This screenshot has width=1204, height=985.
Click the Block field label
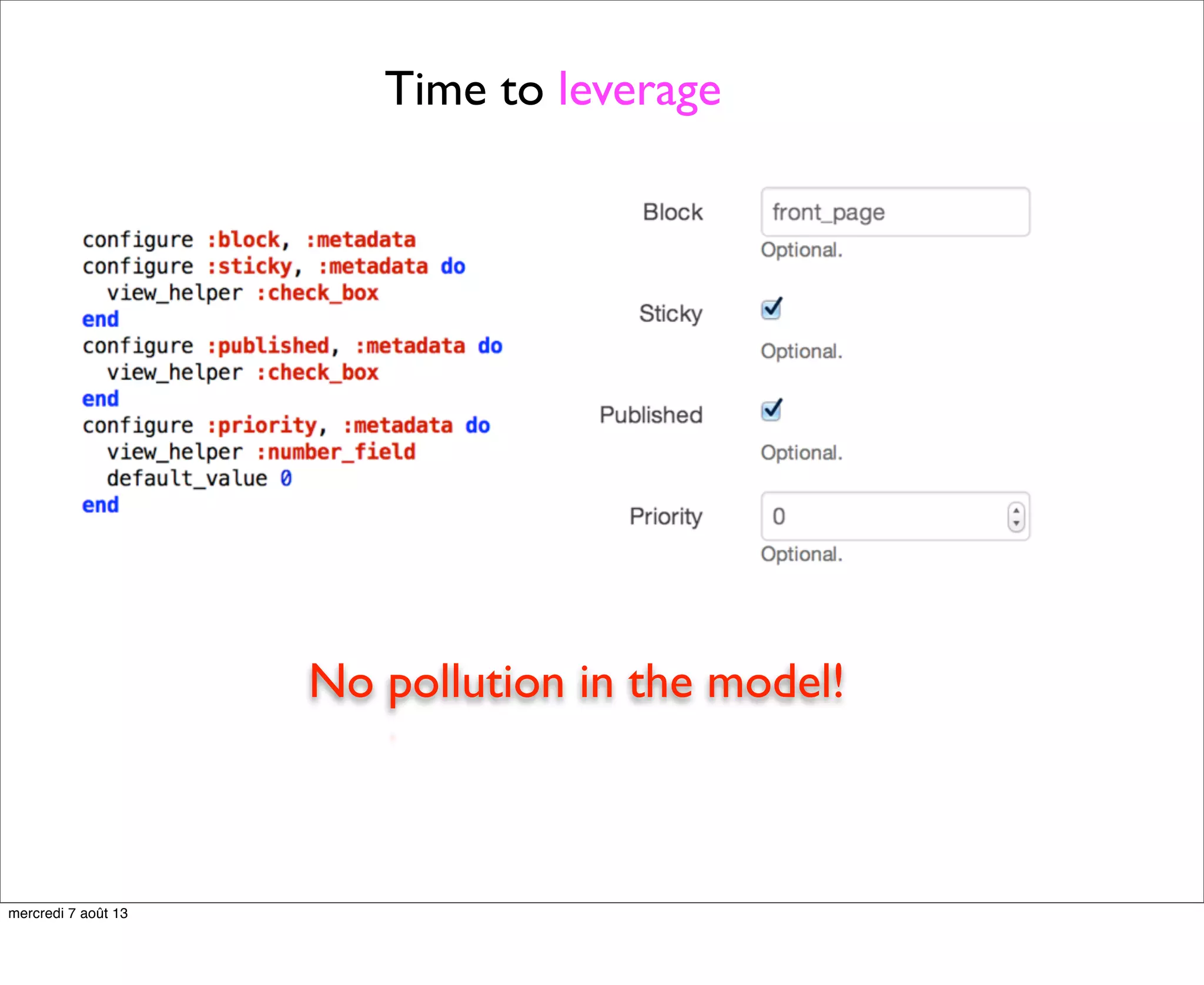[x=673, y=212]
